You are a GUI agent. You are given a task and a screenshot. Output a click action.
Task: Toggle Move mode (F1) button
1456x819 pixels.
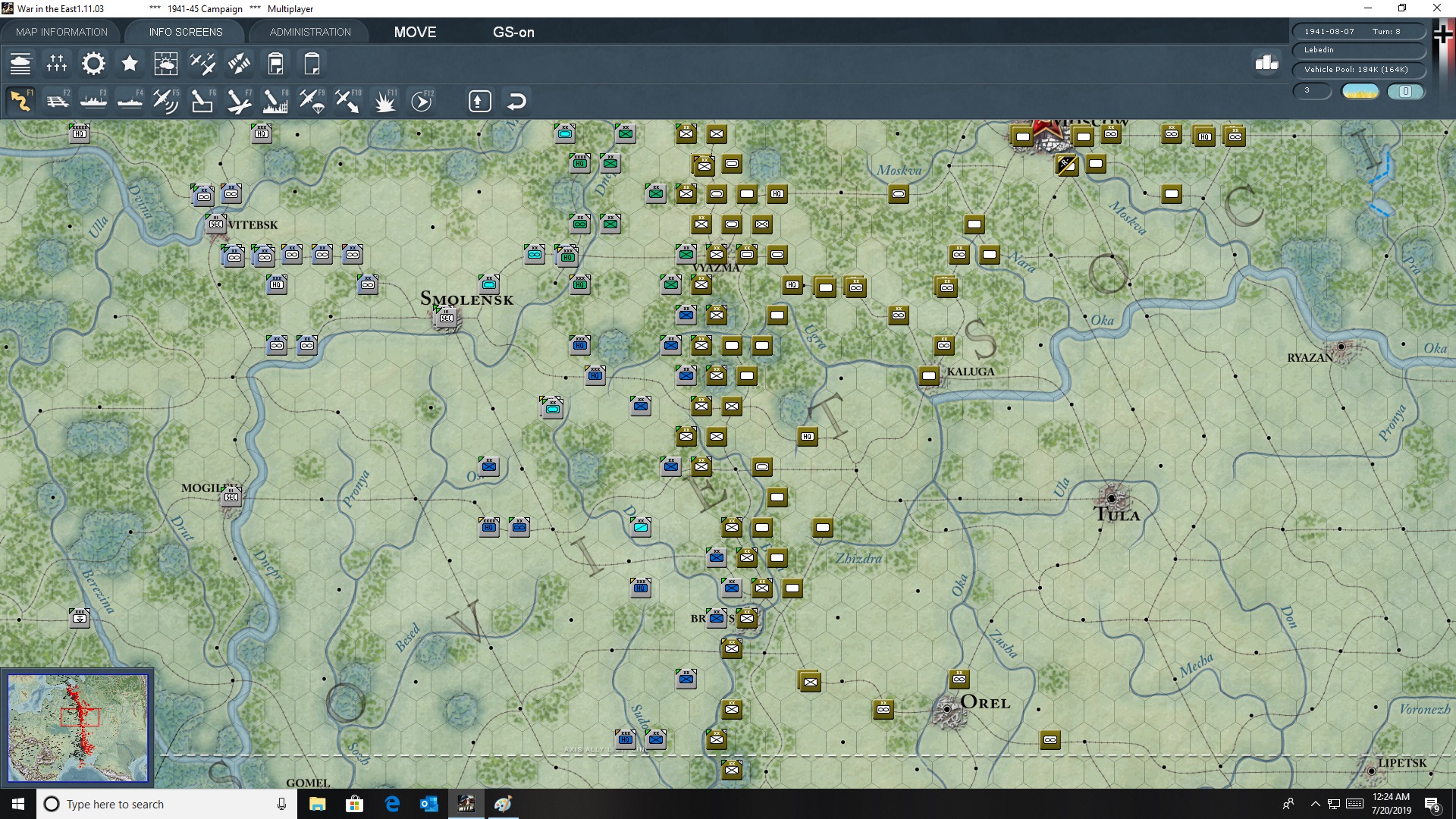(20, 101)
